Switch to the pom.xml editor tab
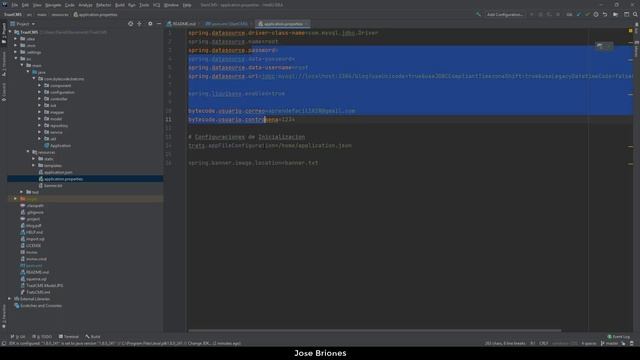 [227, 24]
